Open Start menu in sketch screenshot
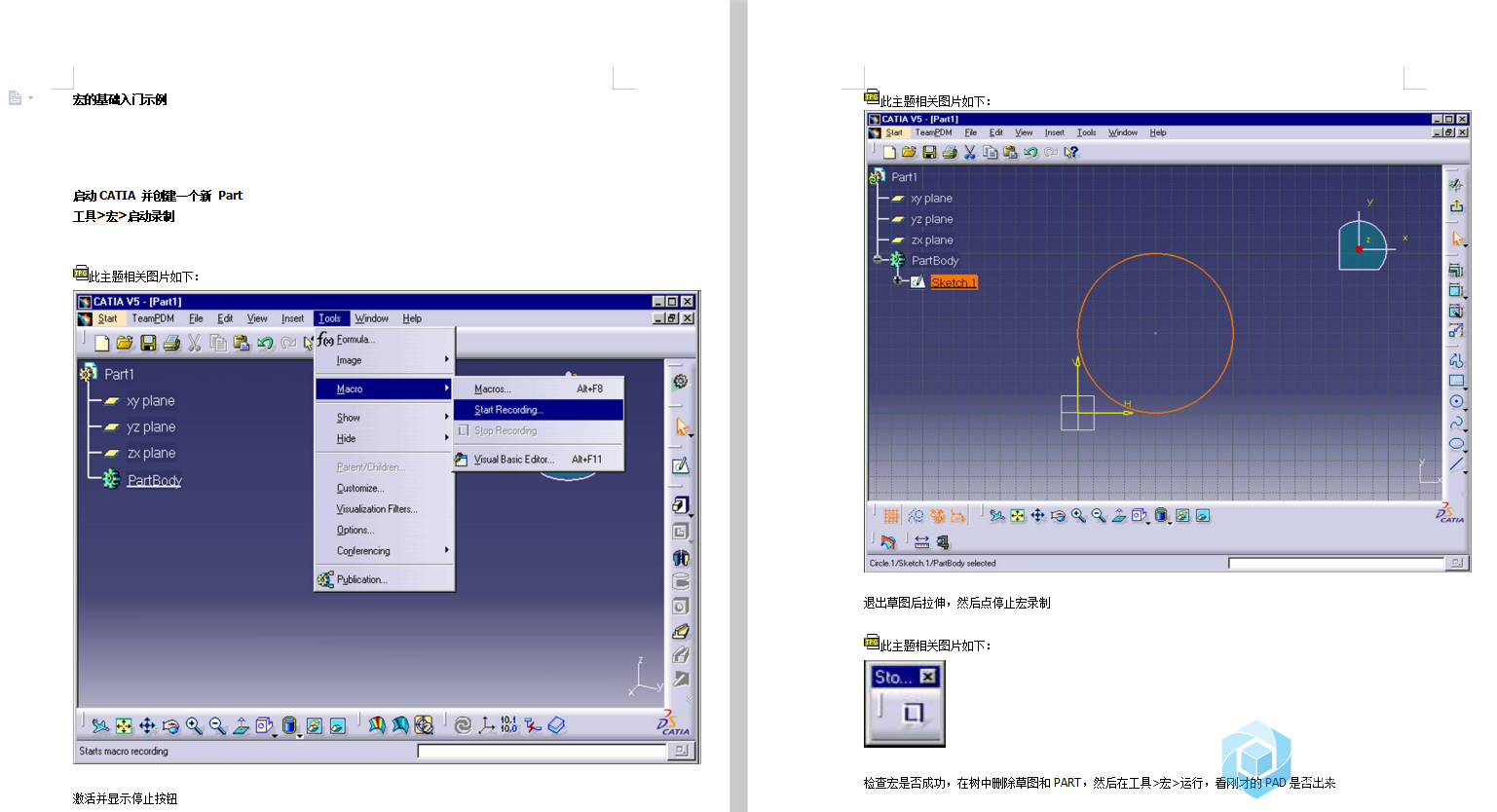 click(894, 132)
